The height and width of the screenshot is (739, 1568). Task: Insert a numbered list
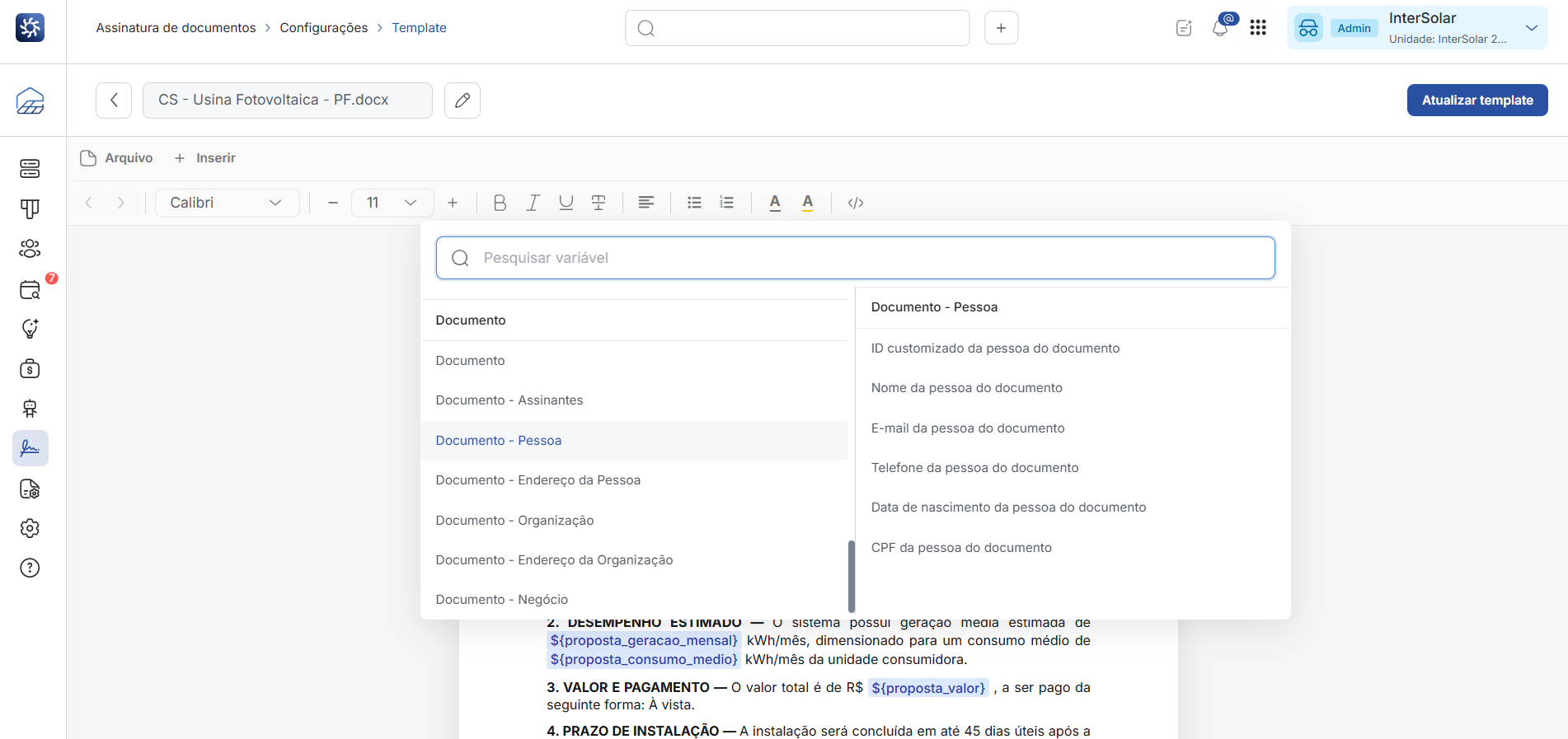click(x=726, y=203)
